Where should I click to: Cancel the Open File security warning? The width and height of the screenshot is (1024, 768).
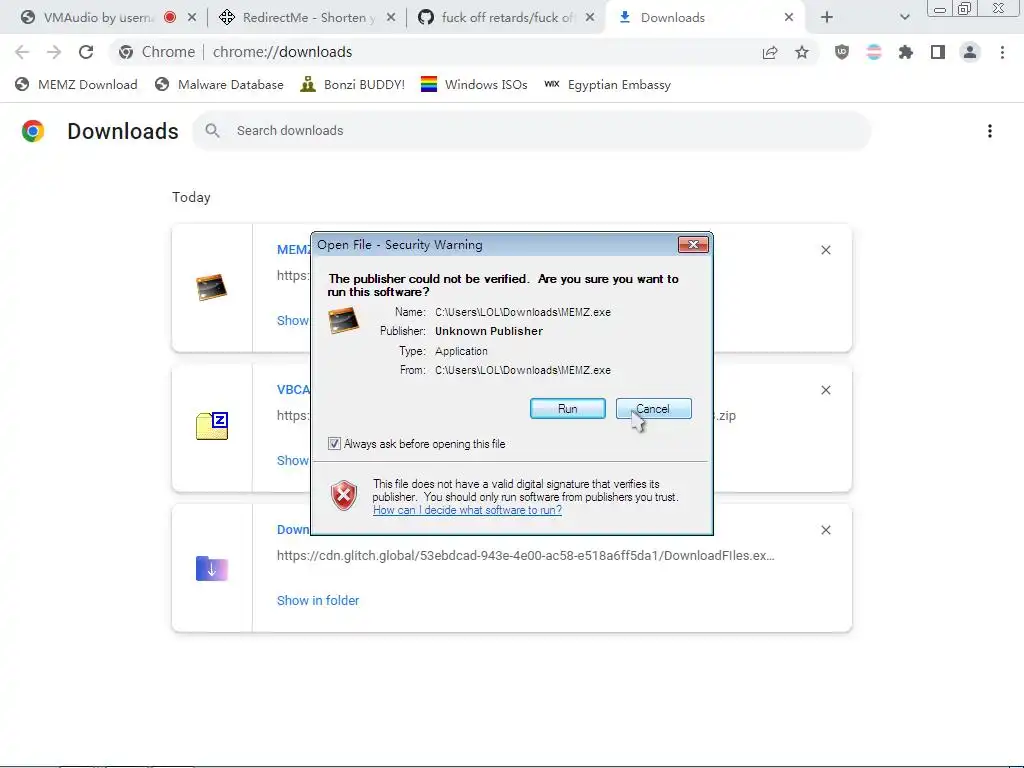(653, 409)
